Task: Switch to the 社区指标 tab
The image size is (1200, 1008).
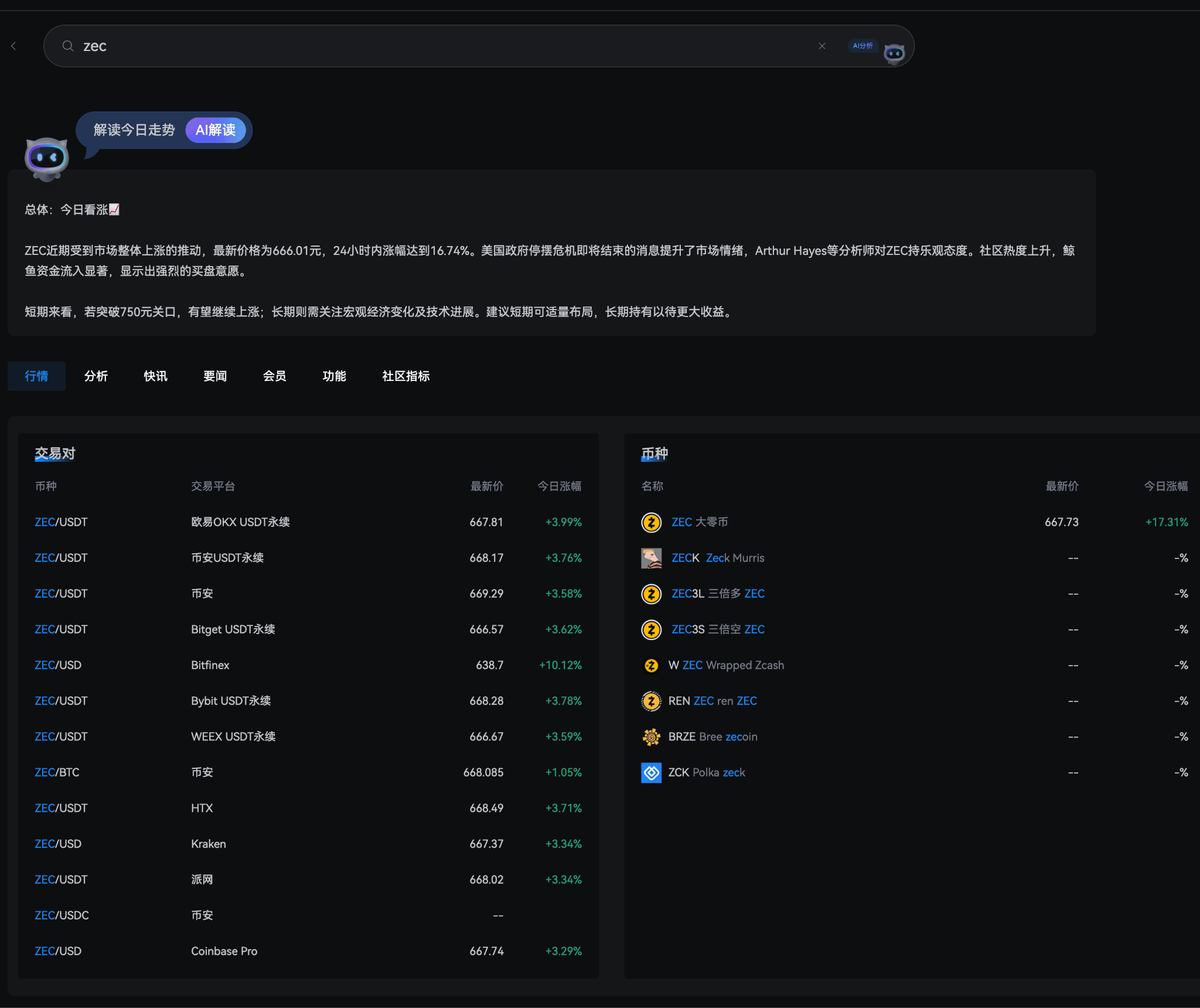Action: [x=405, y=376]
